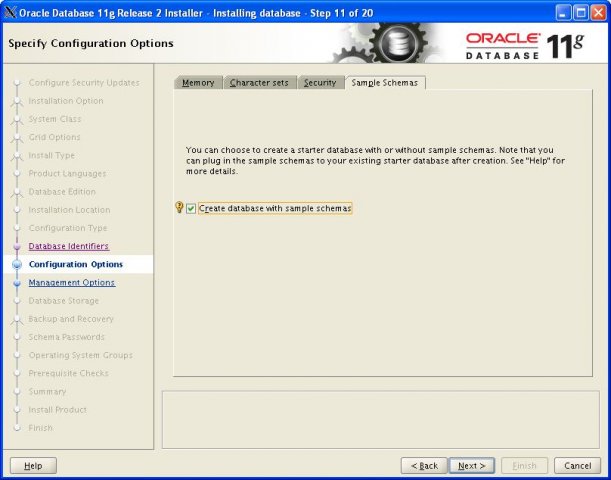Close the installer window
This screenshot has width=611, height=480.
tap(599, 13)
